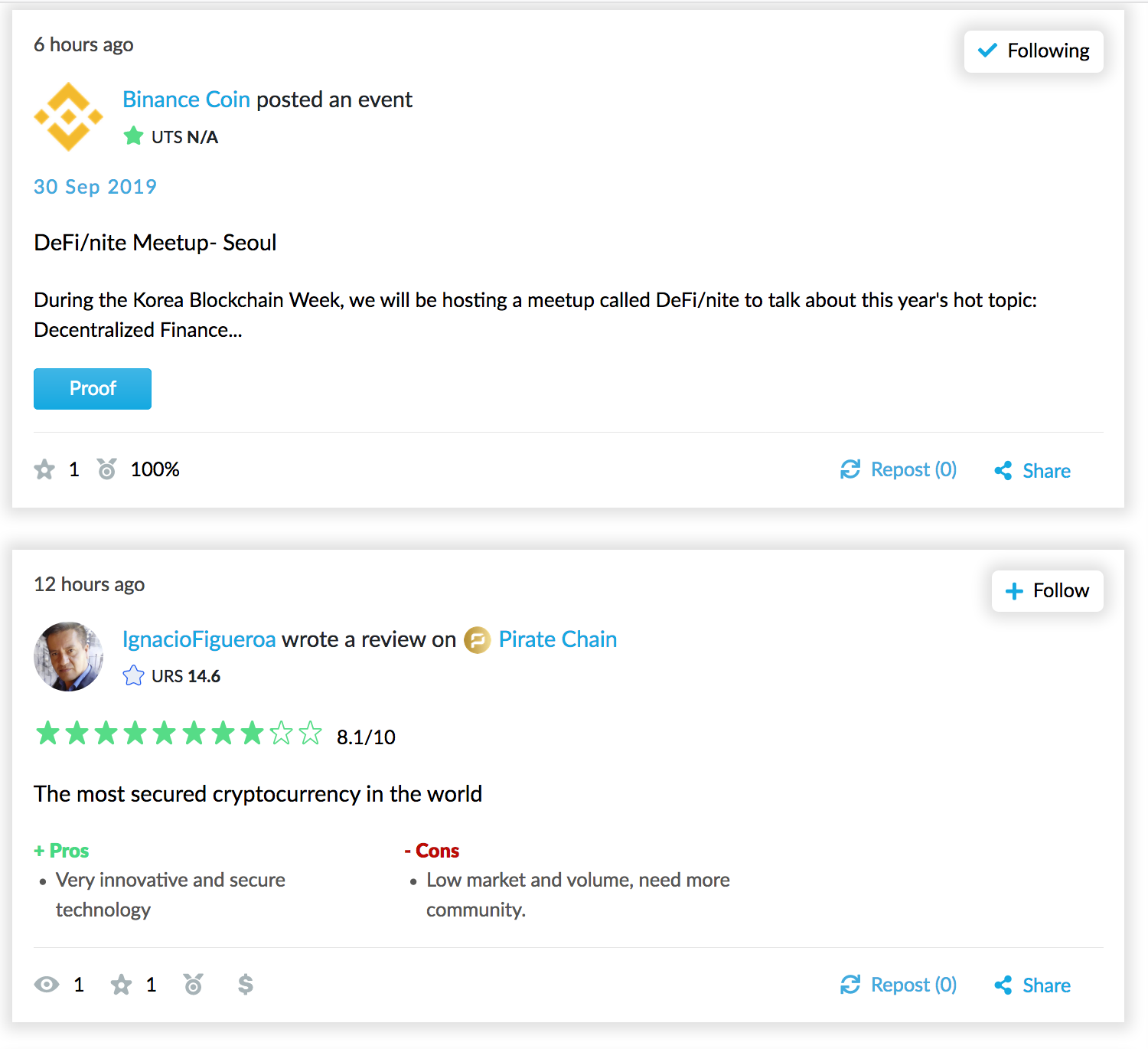Screen dimensions: 1148x1049
Task: Click the medal icon on the review post
Action: [x=194, y=984]
